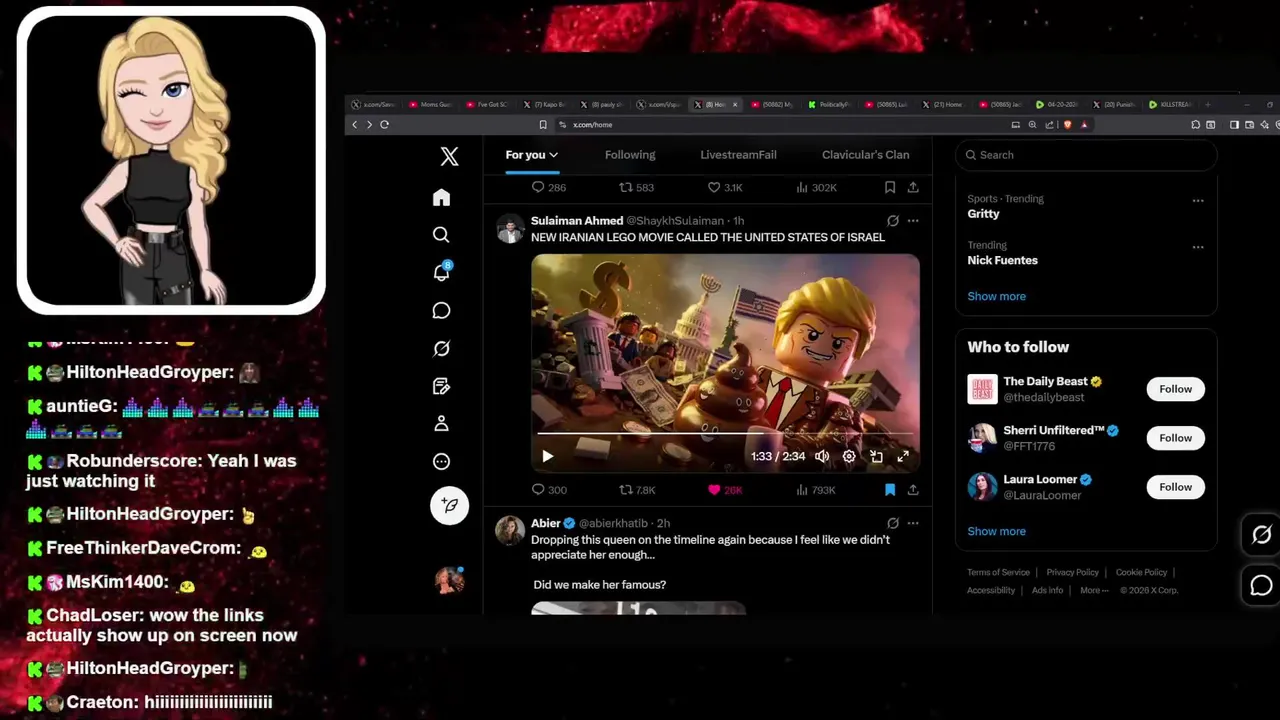View analytics for Sulaiman Ahmed's post (793K)

pos(815,490)
